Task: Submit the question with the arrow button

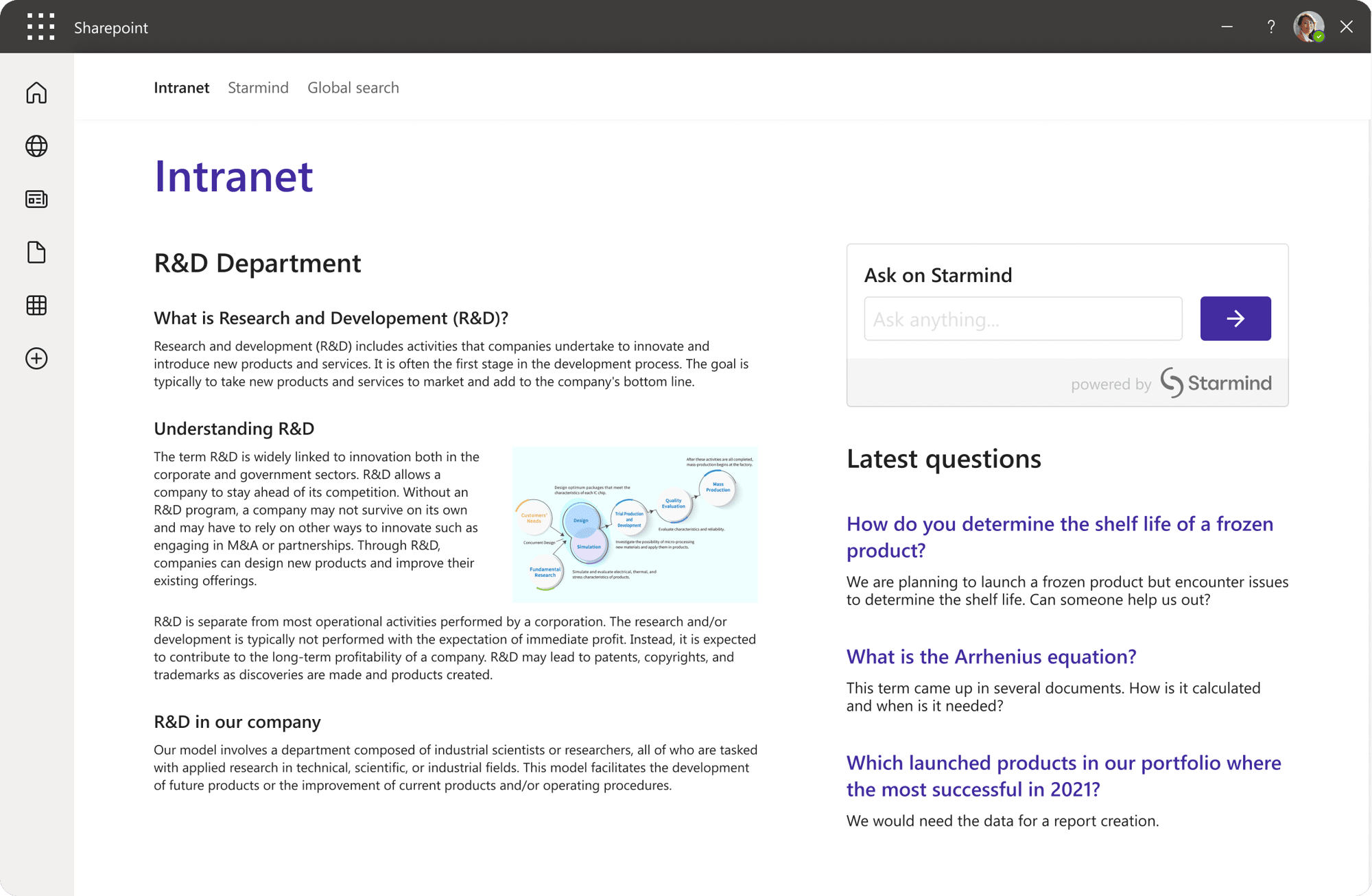Action: (1235, 318)
